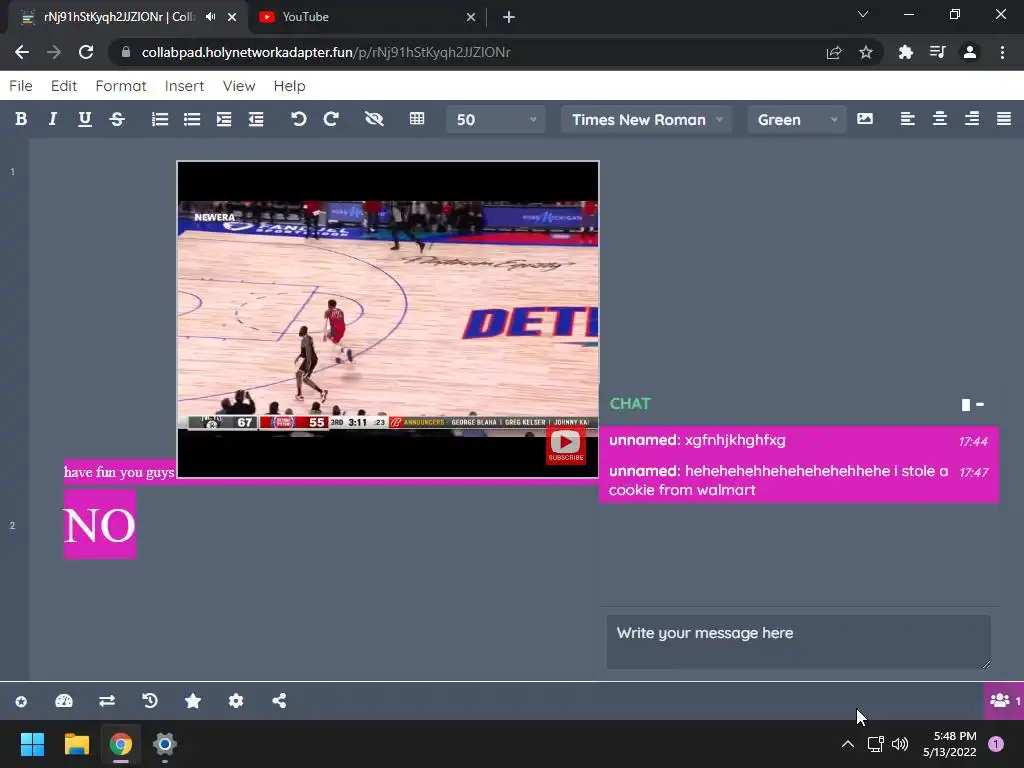Click the embedded basketball video
The height and width of the screenshot is (768, 1024).
pos(388,319)
